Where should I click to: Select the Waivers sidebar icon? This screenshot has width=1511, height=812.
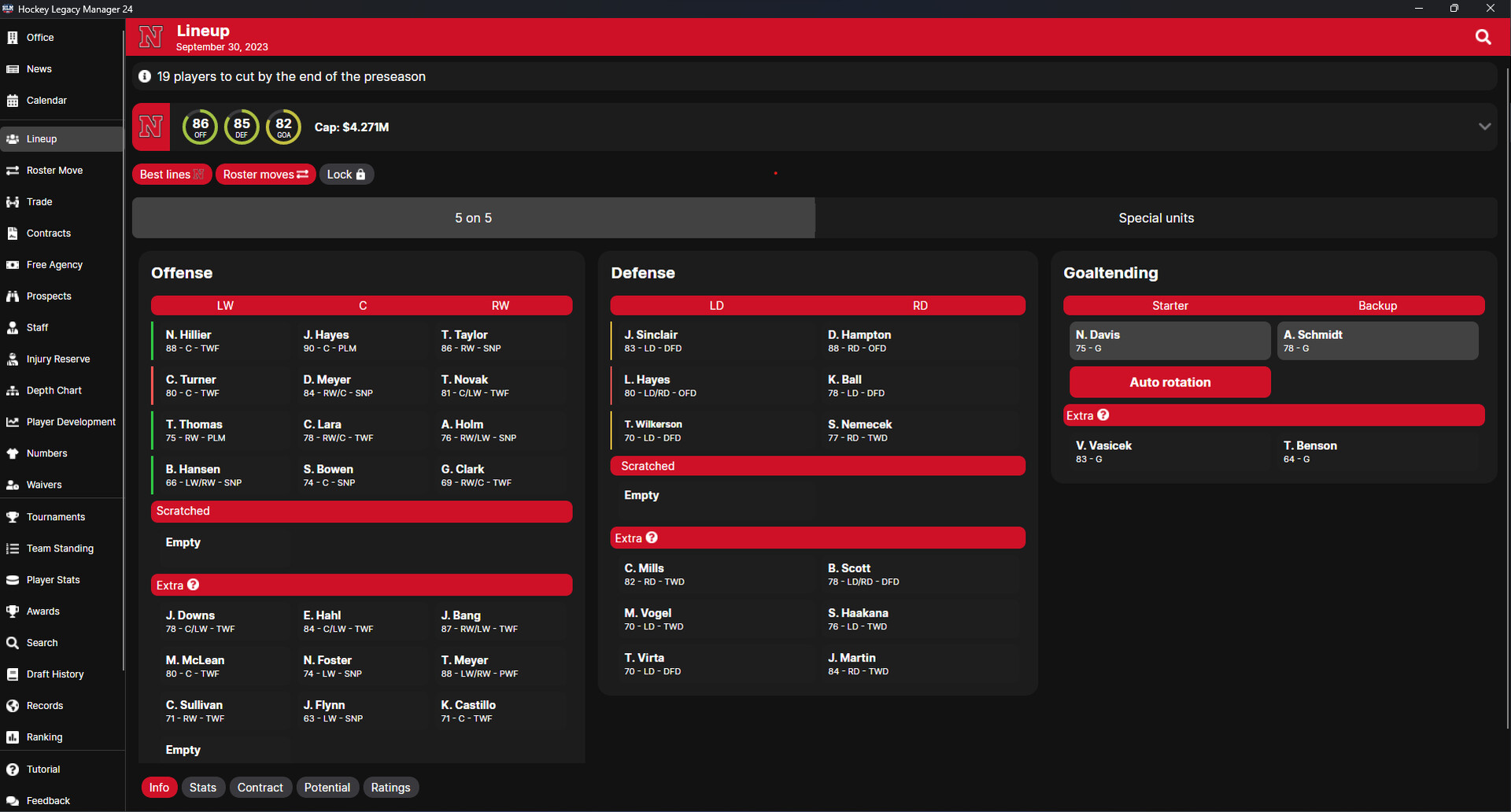click(13, 485)
